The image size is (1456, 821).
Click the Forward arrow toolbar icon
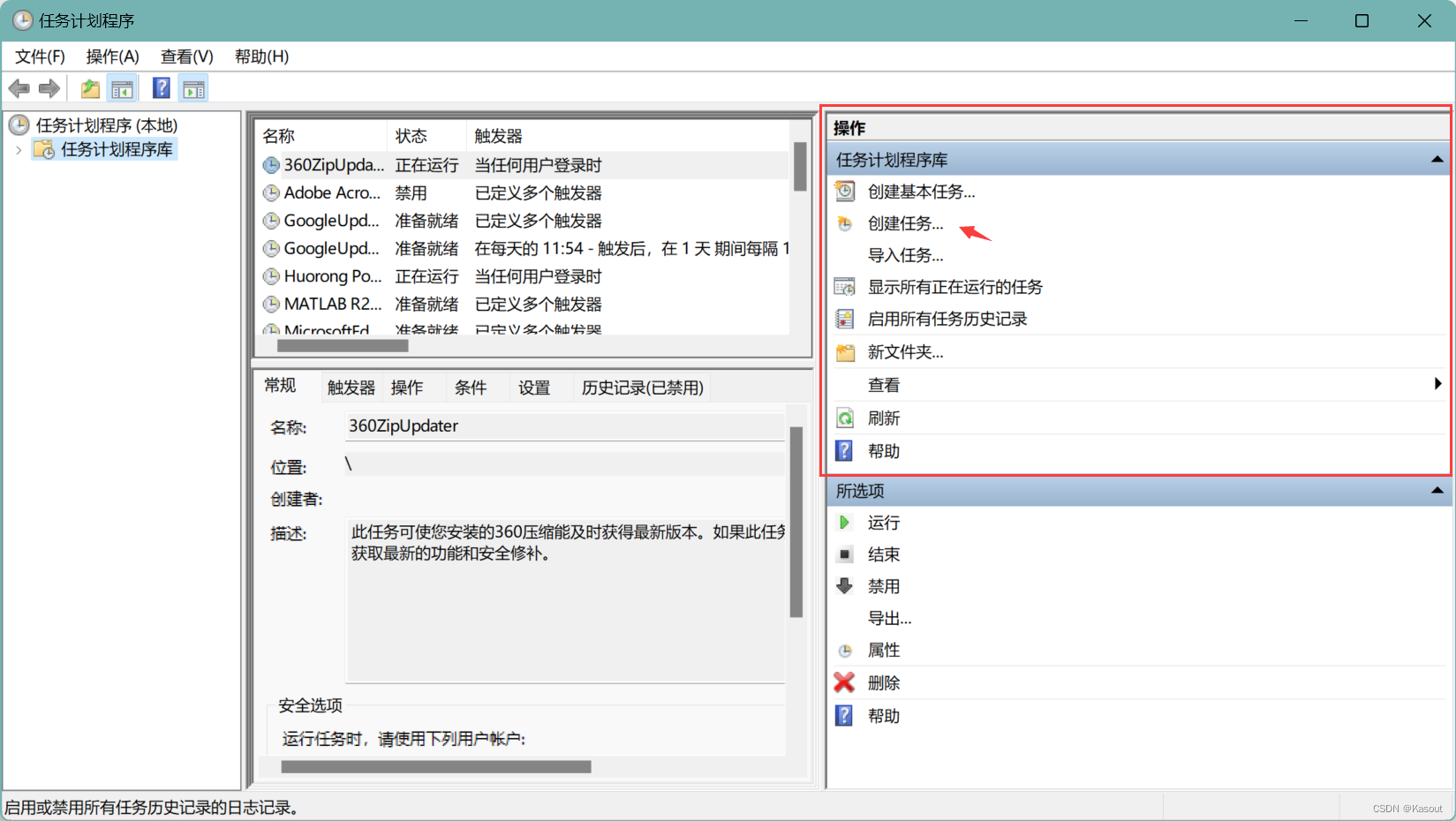pyautogui.click(x=49, y=88)
